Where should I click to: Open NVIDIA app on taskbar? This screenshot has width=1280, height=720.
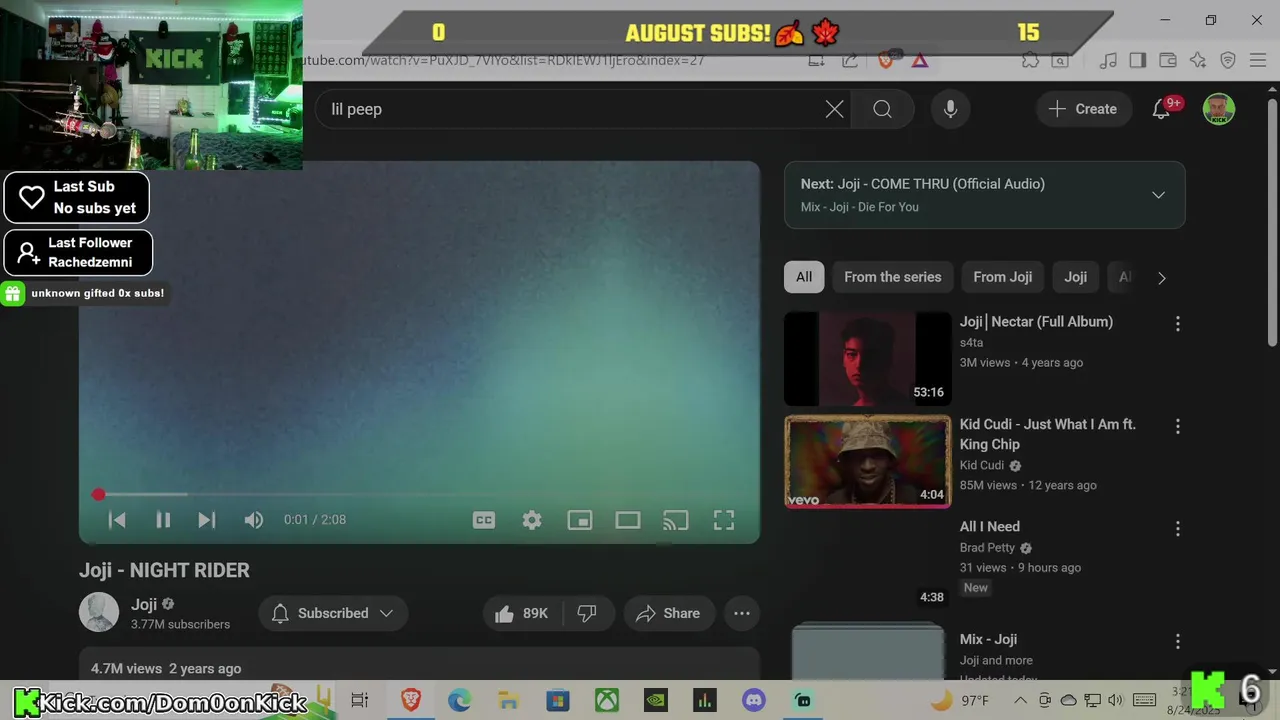coord(656,700)
